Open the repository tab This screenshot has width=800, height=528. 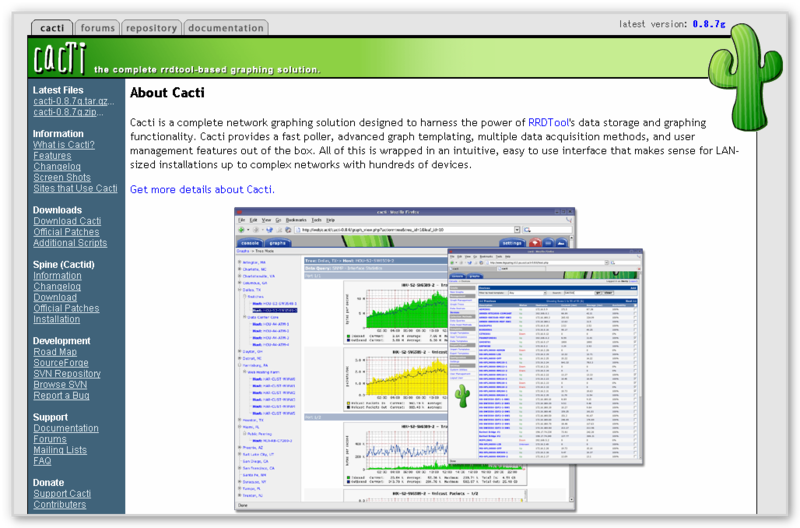click(151, 28)
